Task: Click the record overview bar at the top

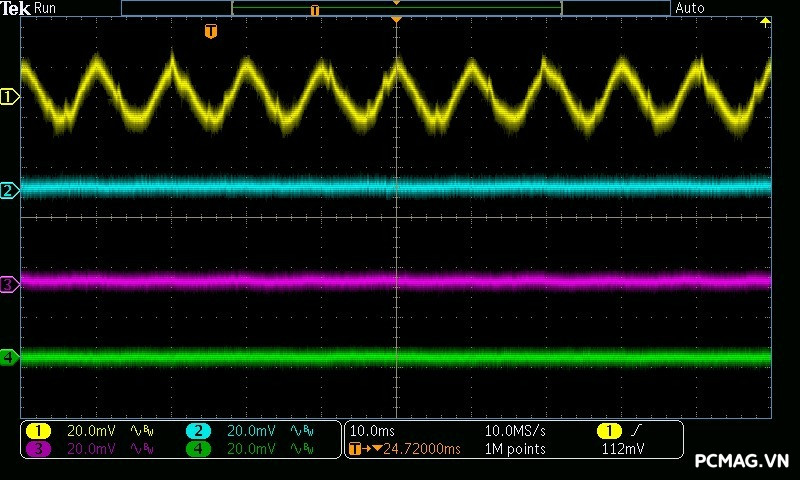Action: pos(396,8)
